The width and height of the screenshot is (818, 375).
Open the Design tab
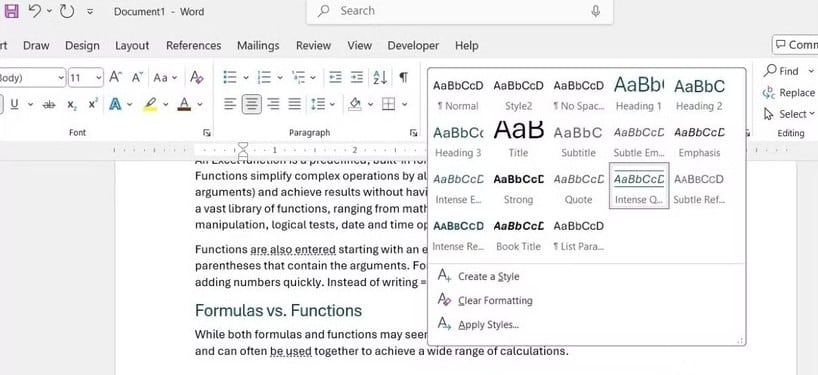tap(82, 46)
